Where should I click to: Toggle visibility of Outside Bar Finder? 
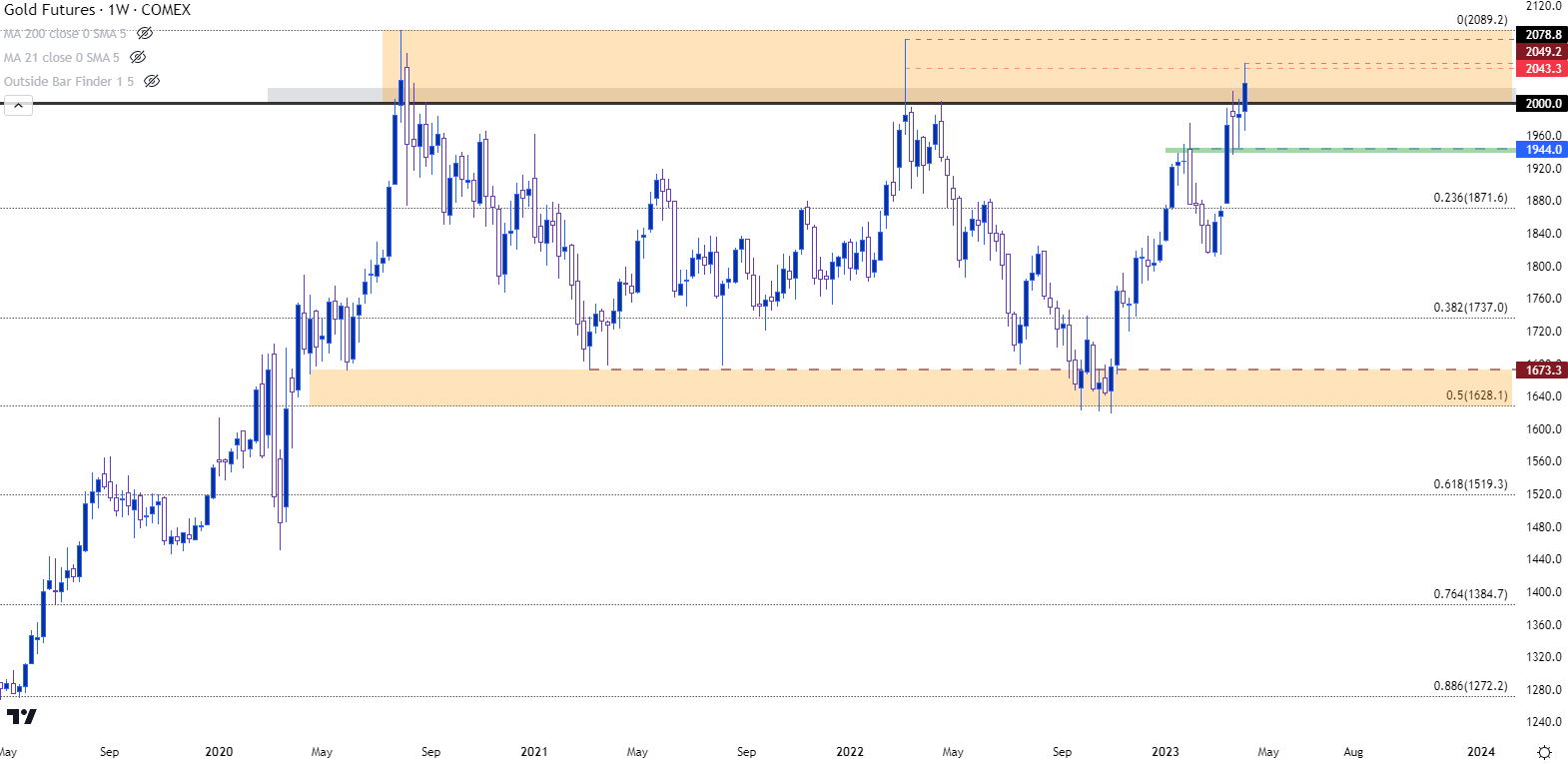pyautogui.click(x=152, y=81)
